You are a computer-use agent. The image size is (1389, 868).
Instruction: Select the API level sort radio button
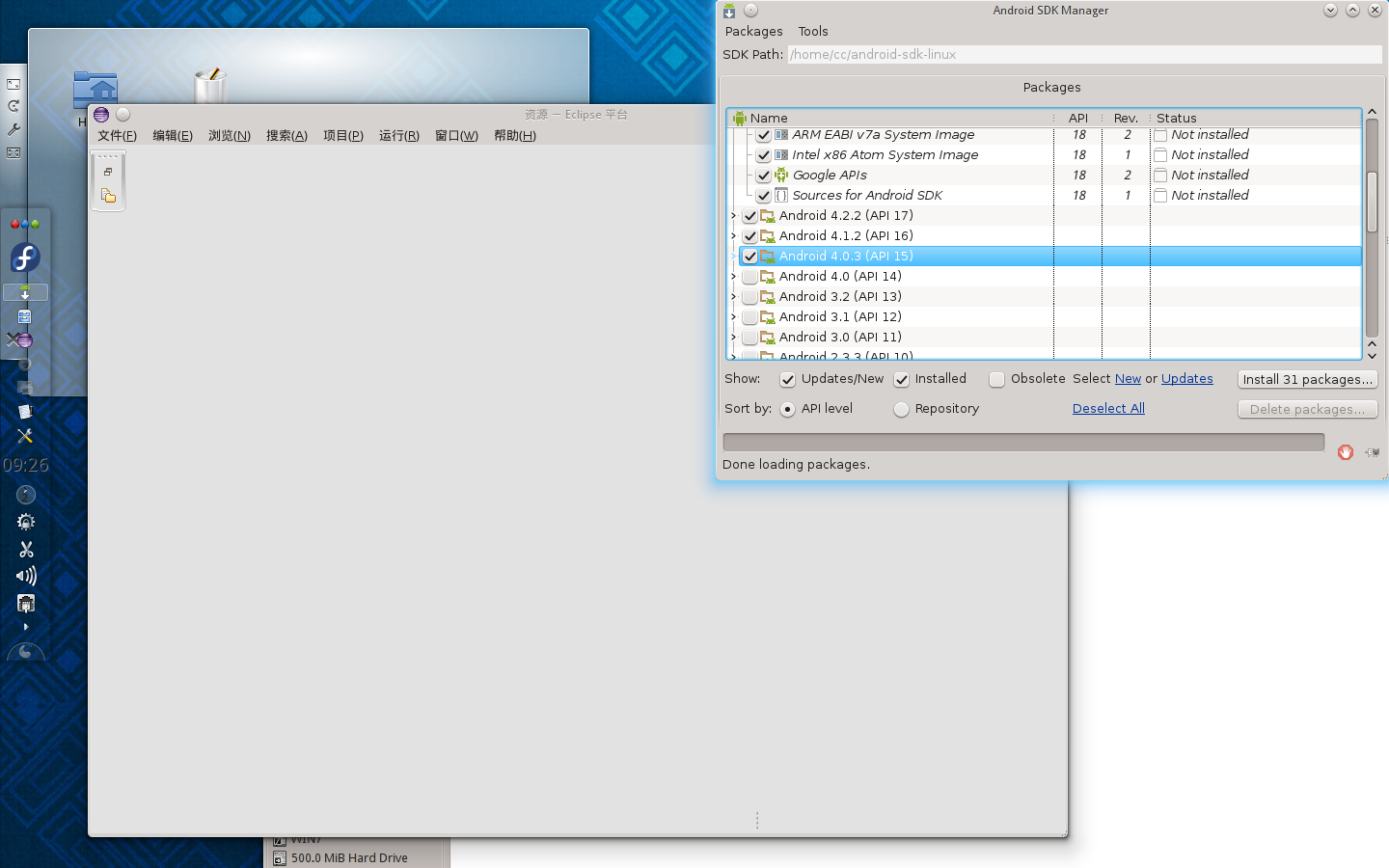tap(787, 410)
